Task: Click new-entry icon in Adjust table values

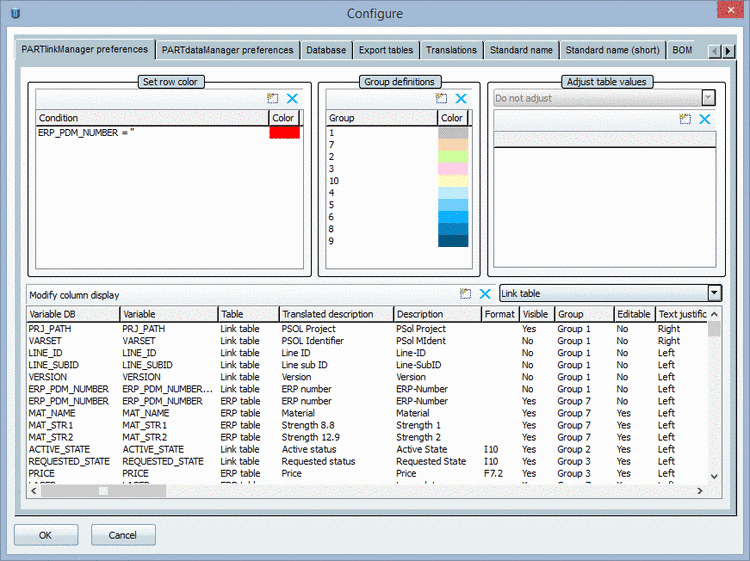Action: [x=685, y=119]
